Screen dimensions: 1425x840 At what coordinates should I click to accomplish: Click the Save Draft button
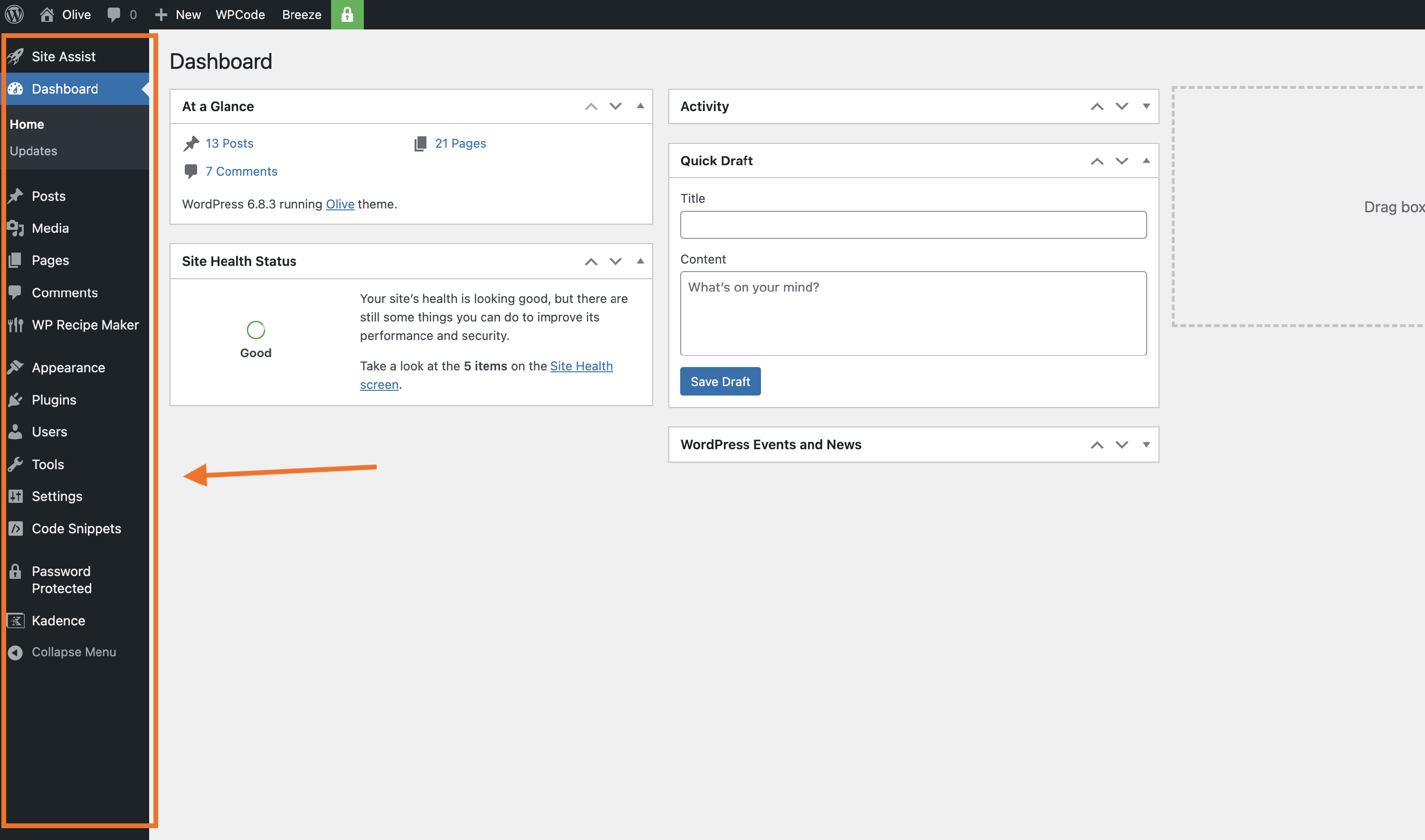pyautogui.click(x=720, y=381)
